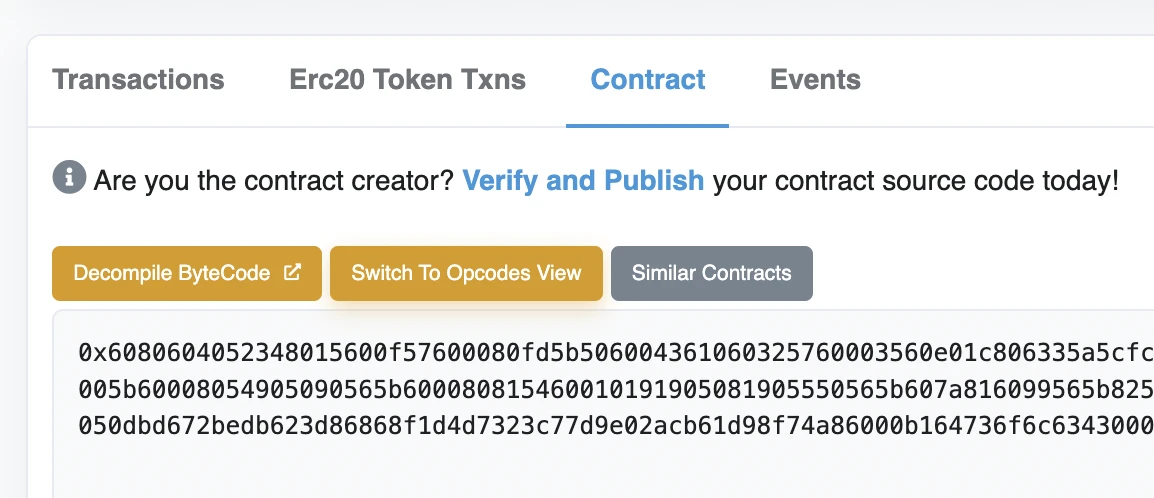Switch To Opcodes View
The height and width of the screenshot is (498, 1154).
pos(466,273)
